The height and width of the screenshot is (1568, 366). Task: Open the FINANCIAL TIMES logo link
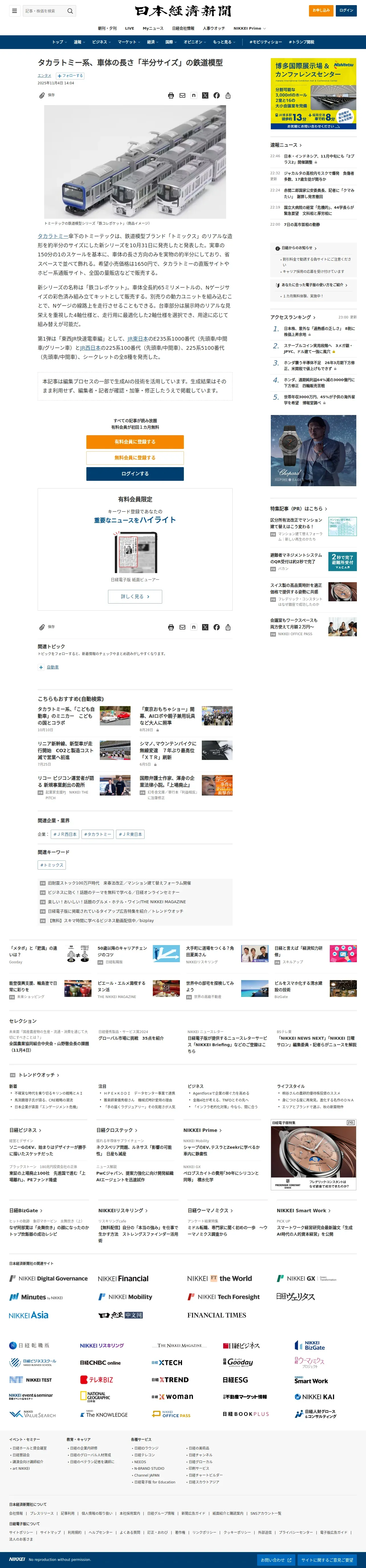pyautogui.click(x=217, y=1315)
